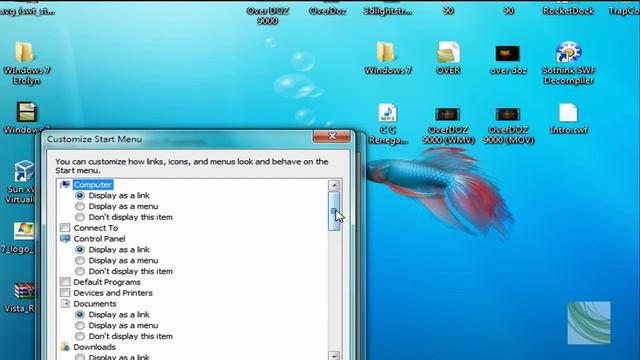Select Computer 'Display as a link' option
The height and width of the screenshot is (360, 640).
(80, 196)
